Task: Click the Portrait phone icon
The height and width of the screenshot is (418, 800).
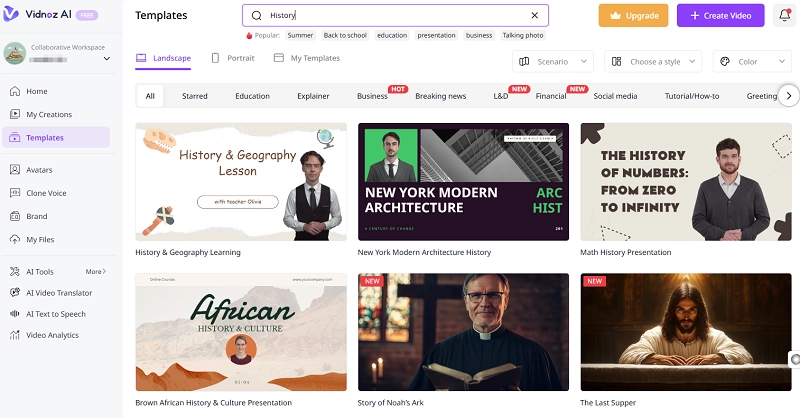Action: point(215,58)
